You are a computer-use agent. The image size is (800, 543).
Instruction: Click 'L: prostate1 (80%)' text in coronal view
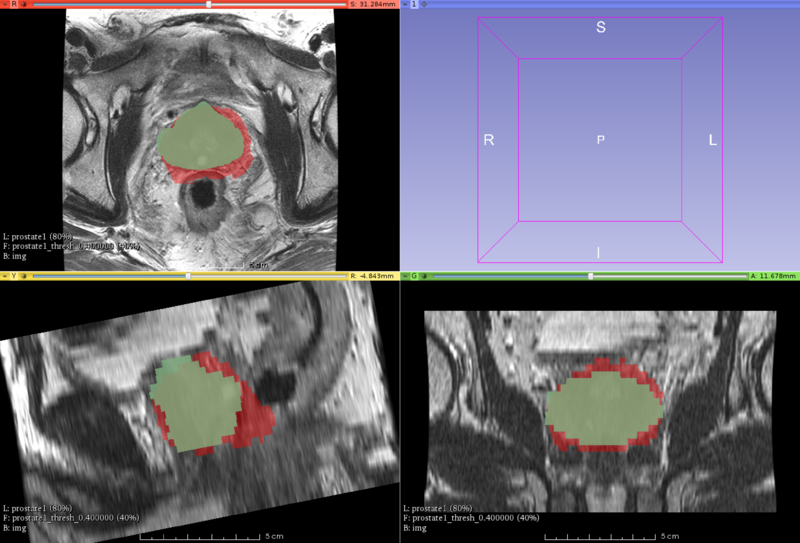(438, 508)
